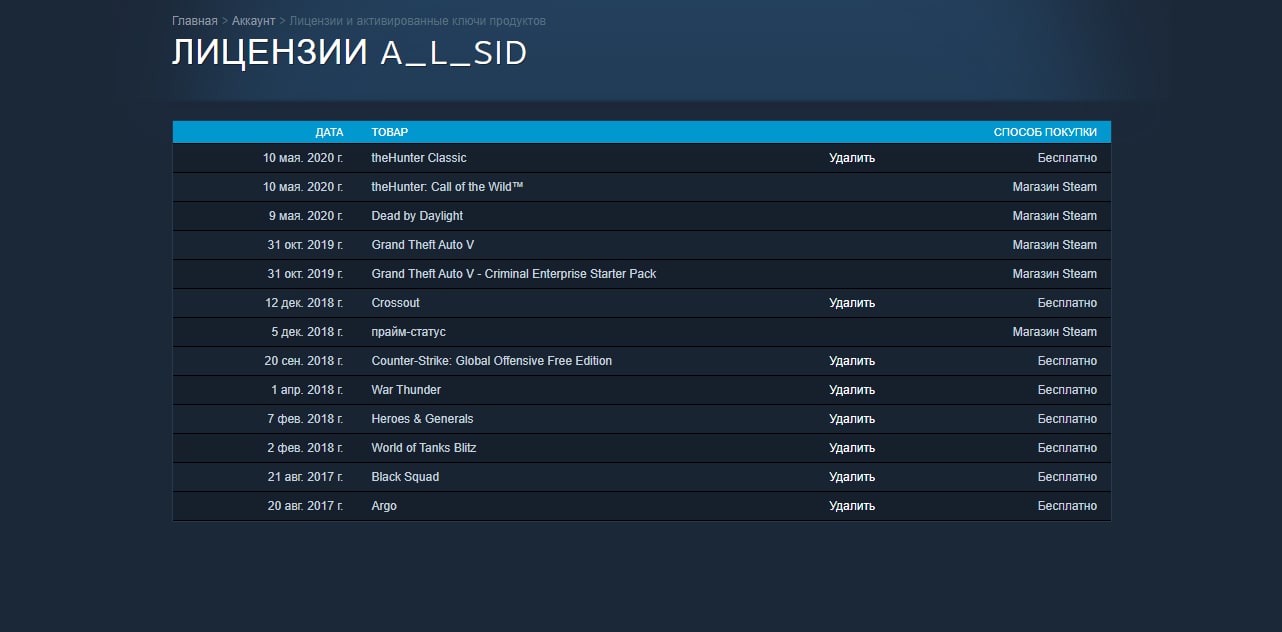Select the theHunter Classic product name

click(419, 158)
